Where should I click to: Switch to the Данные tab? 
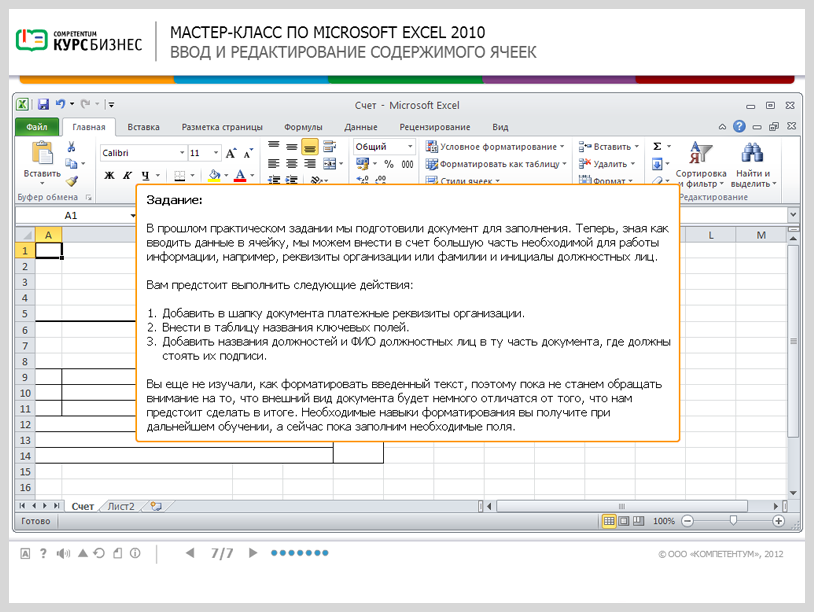[361, 127]
